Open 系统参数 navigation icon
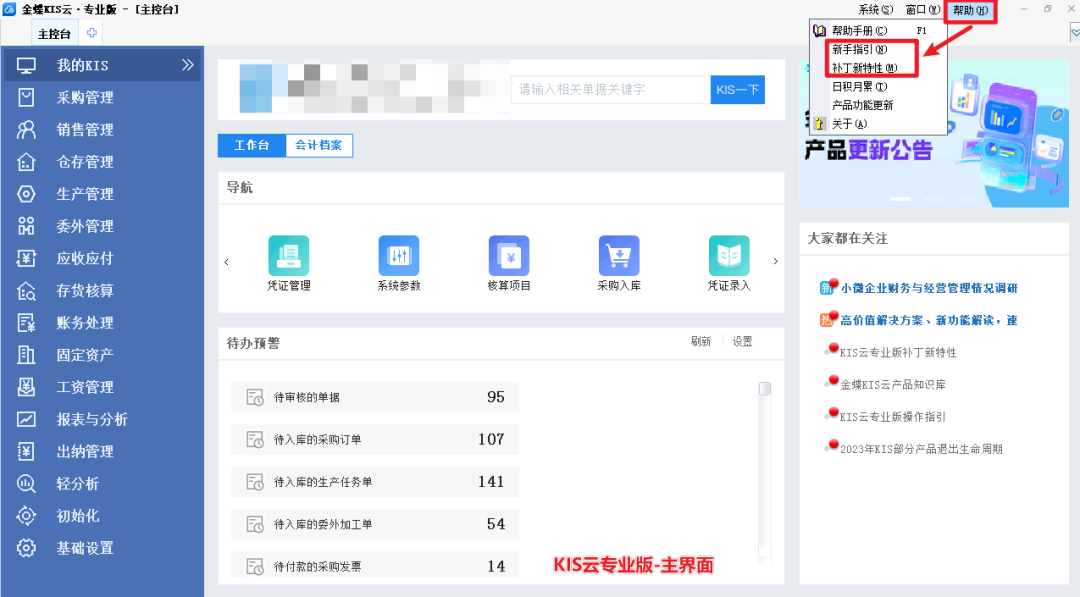Viewport: 1080px width, 597px height. tap(399, 255)
